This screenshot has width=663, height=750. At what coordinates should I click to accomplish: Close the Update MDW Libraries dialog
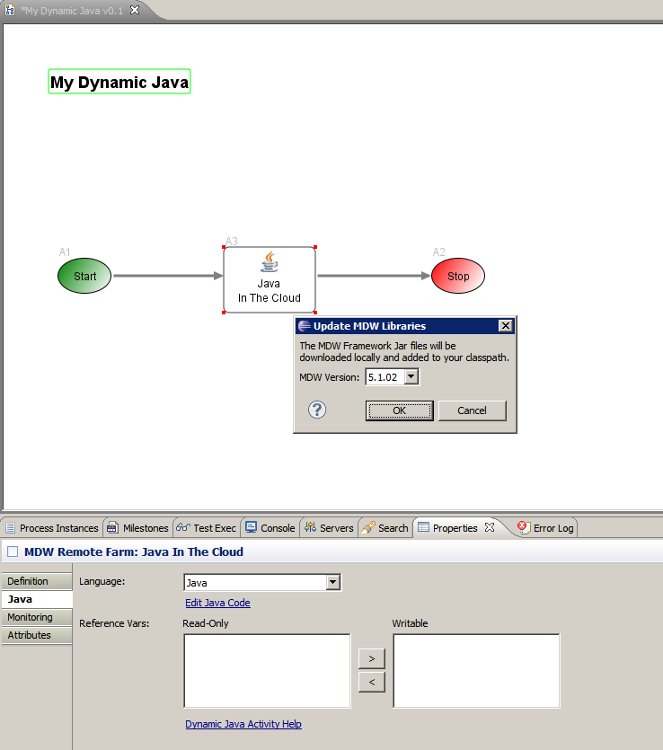505,326
